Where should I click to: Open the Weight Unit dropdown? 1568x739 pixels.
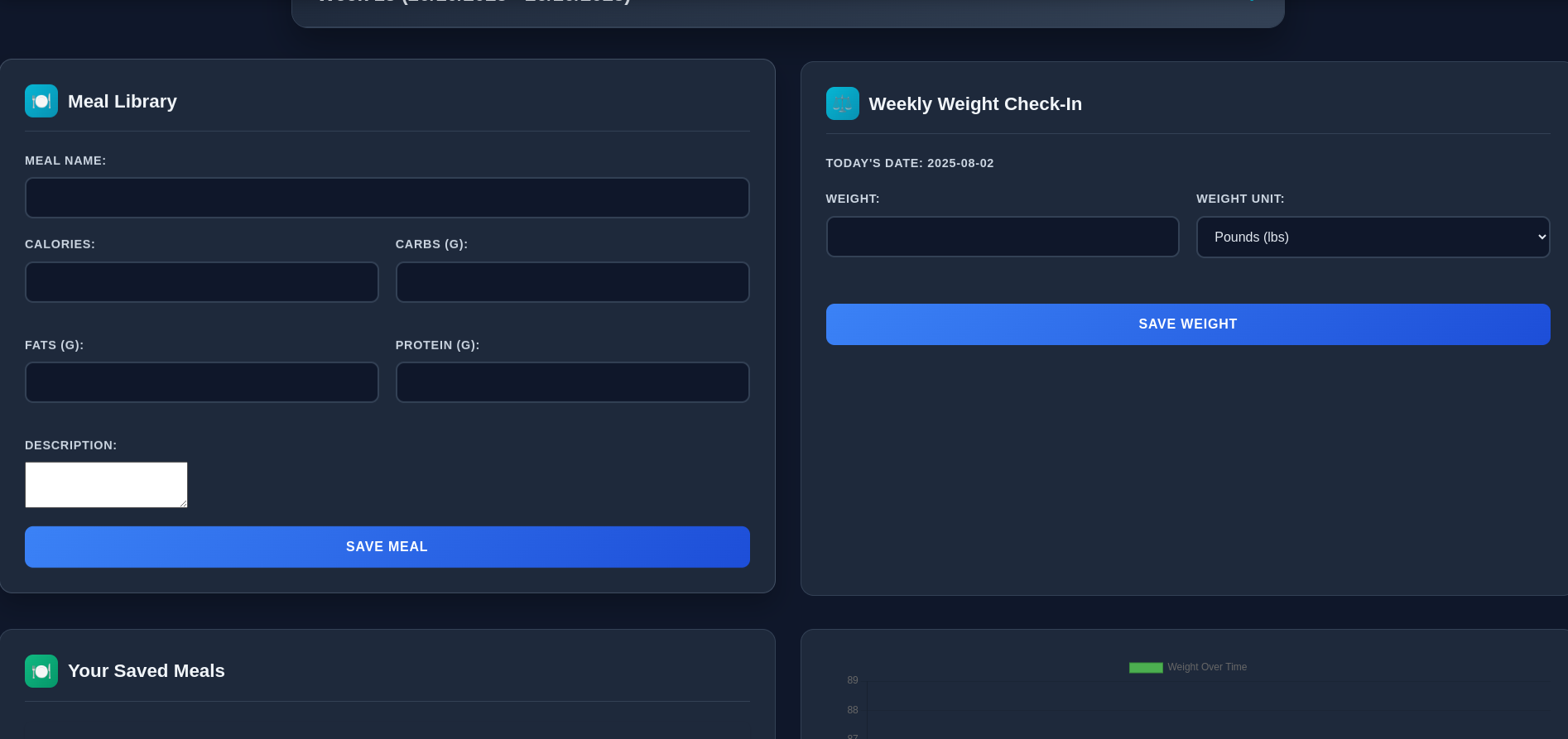click(x=1373, y=238)
